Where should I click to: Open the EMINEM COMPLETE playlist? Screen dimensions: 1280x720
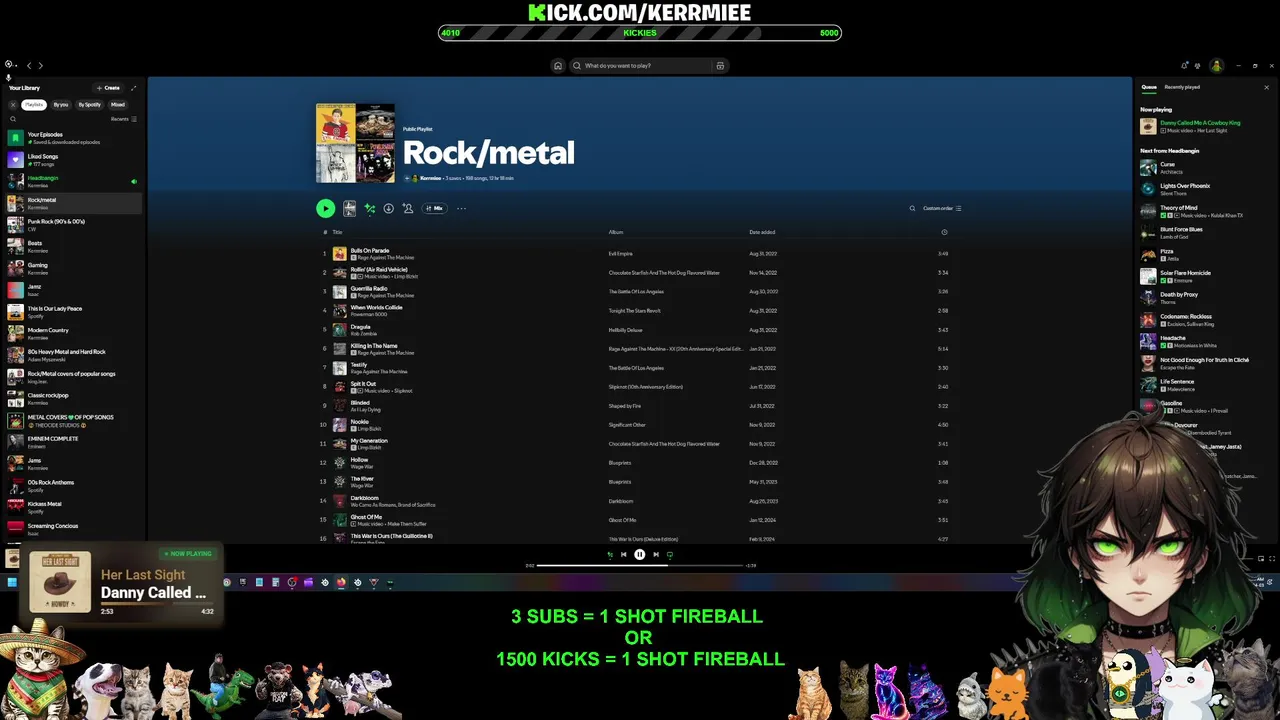click(x=72, y=442)
